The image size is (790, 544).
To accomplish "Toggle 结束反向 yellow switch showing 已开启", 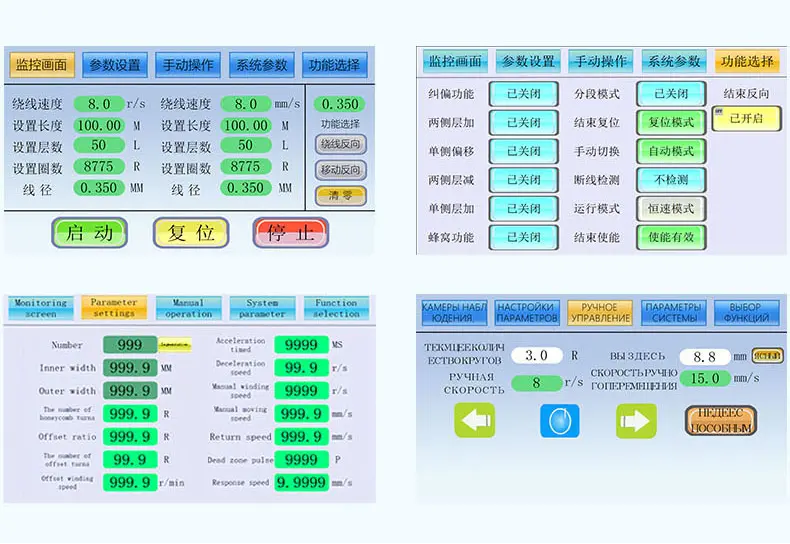I will coord(746,119).
